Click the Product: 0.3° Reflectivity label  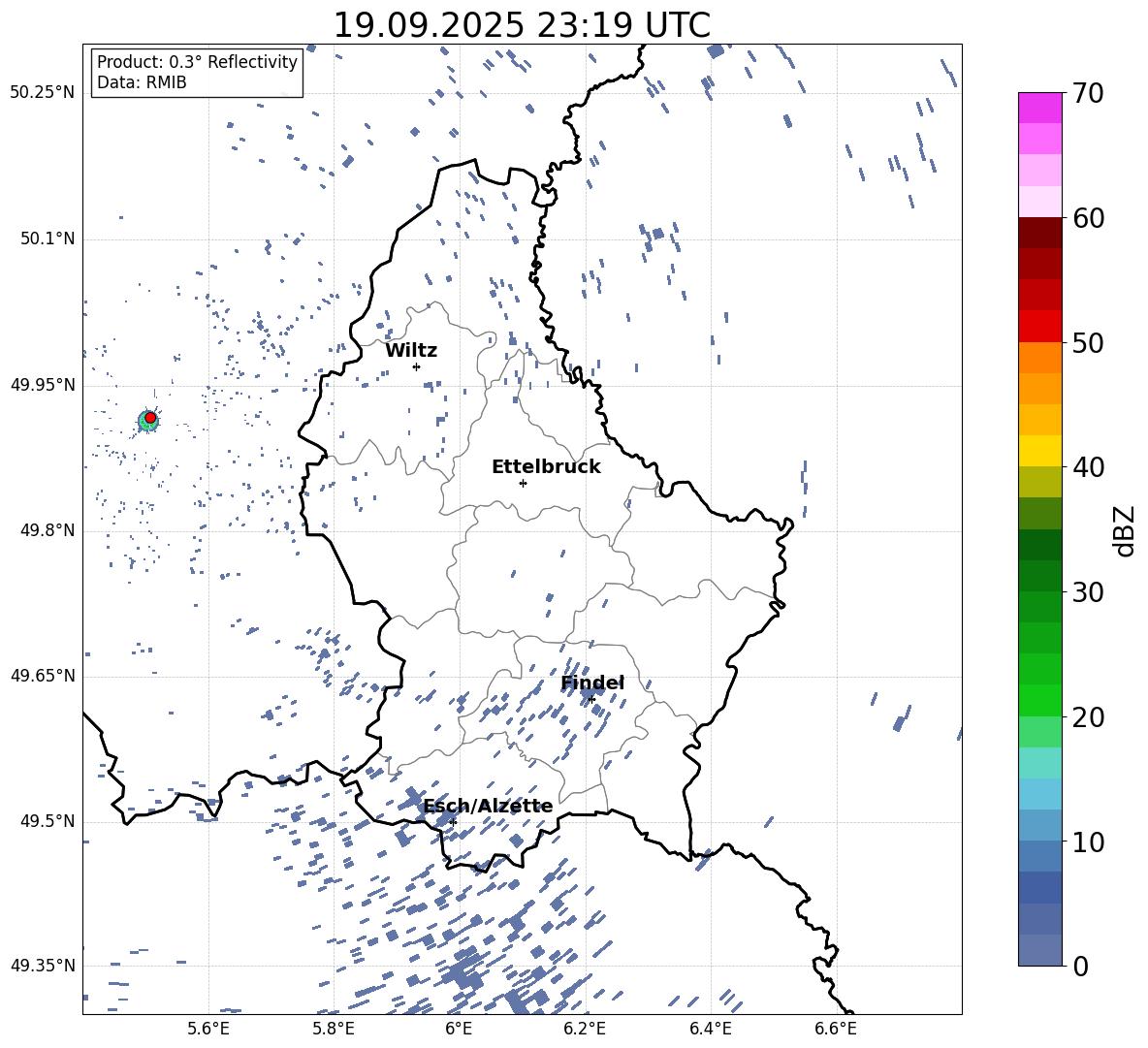tap(197, 62)
